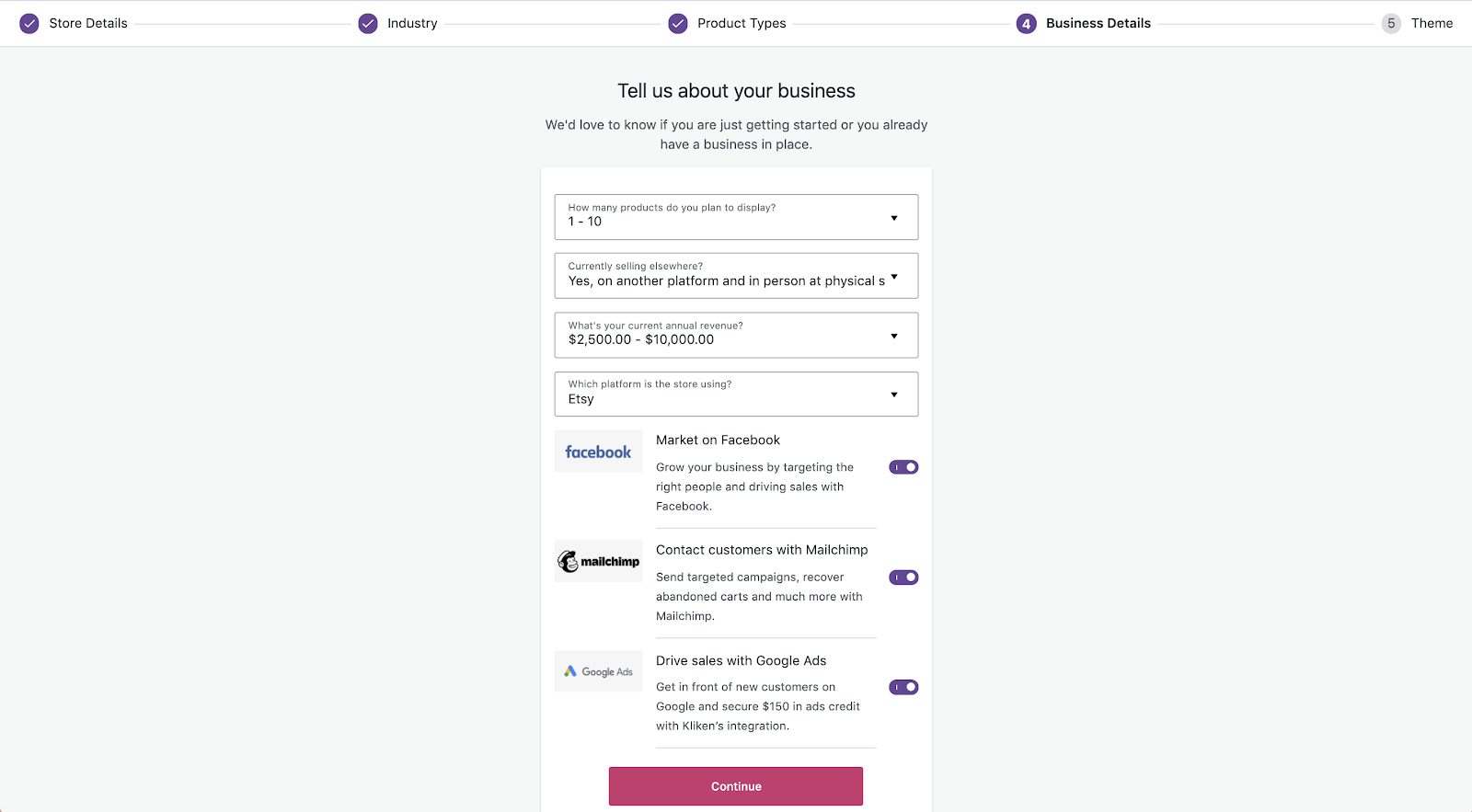Turn off the Mailchimp toggle
The height and width of the screenshot is (812, 1472).
point(903,577)
